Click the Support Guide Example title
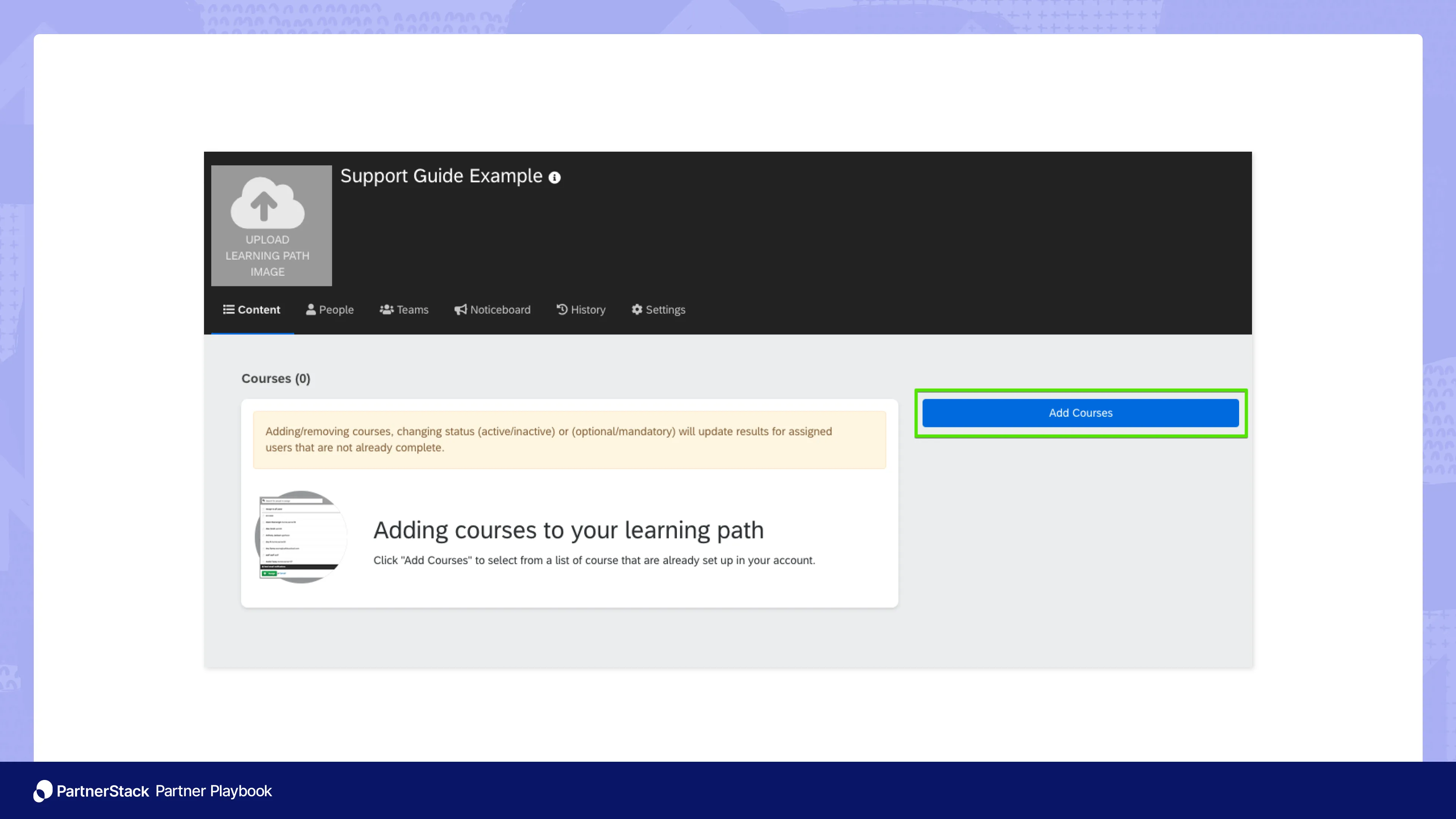 (x=441, y=176)
